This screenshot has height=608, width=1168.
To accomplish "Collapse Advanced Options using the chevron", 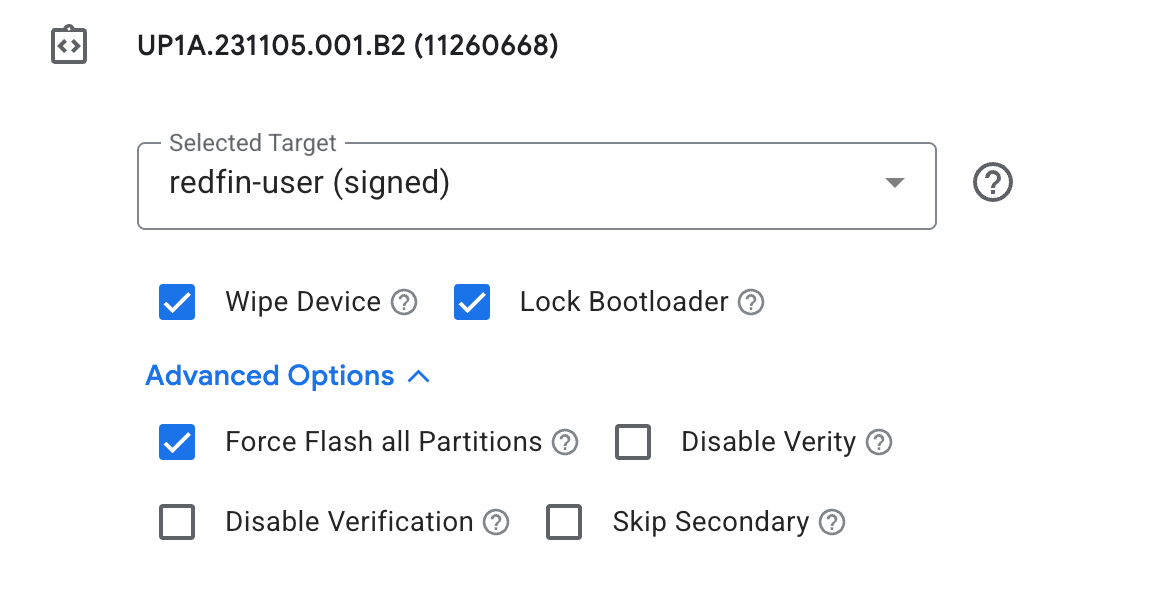I will (419, 377).
